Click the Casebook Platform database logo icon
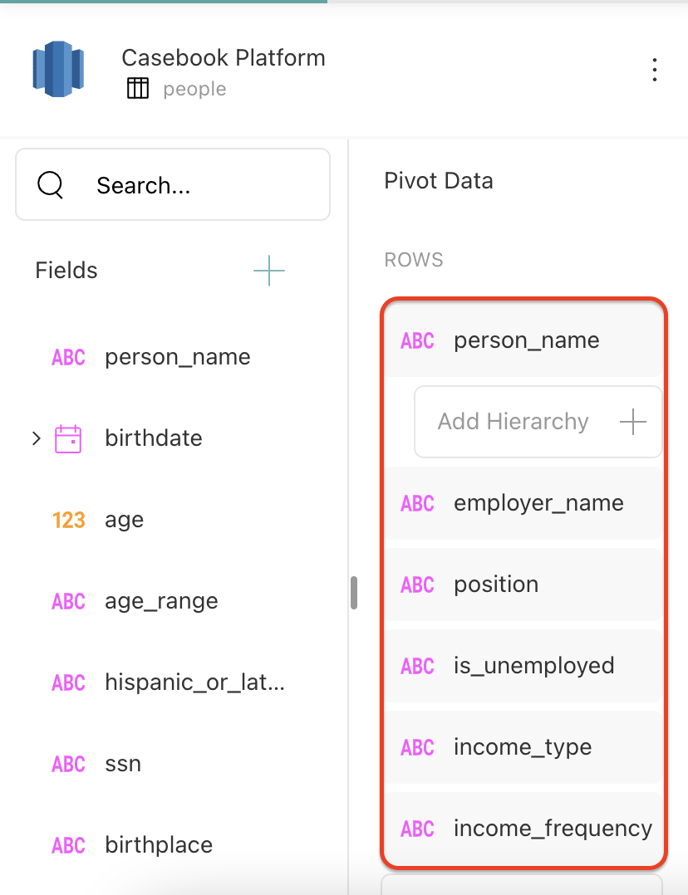Viewport: 688px width, 895px height. click(58, 69)
